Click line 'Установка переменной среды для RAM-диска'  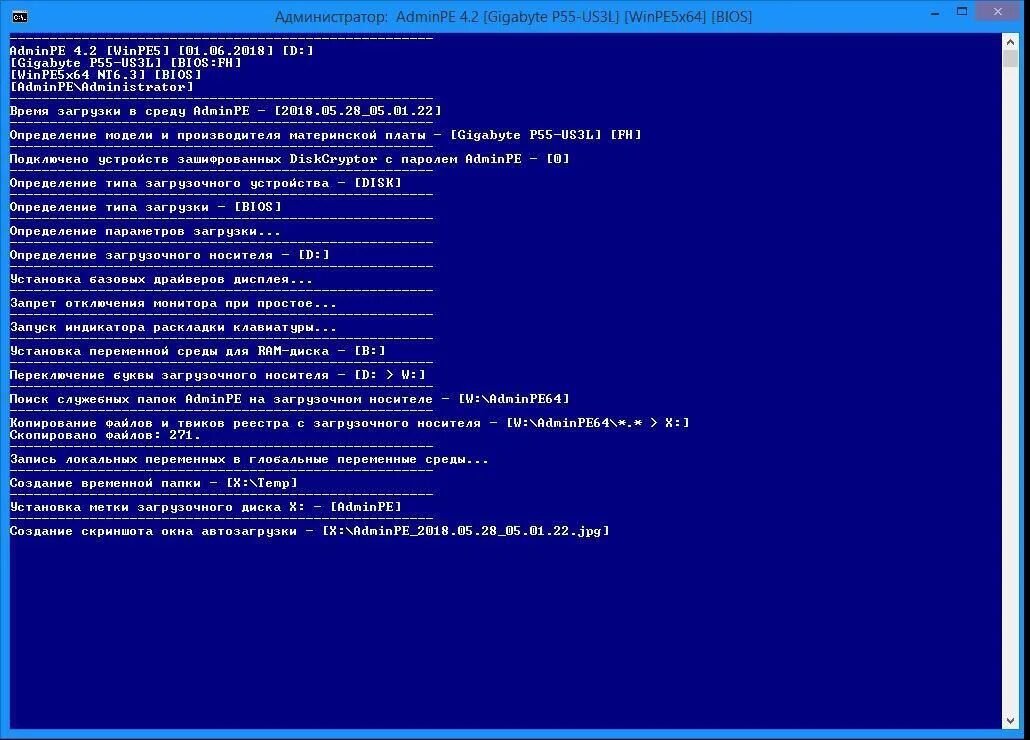pos(197,351)
